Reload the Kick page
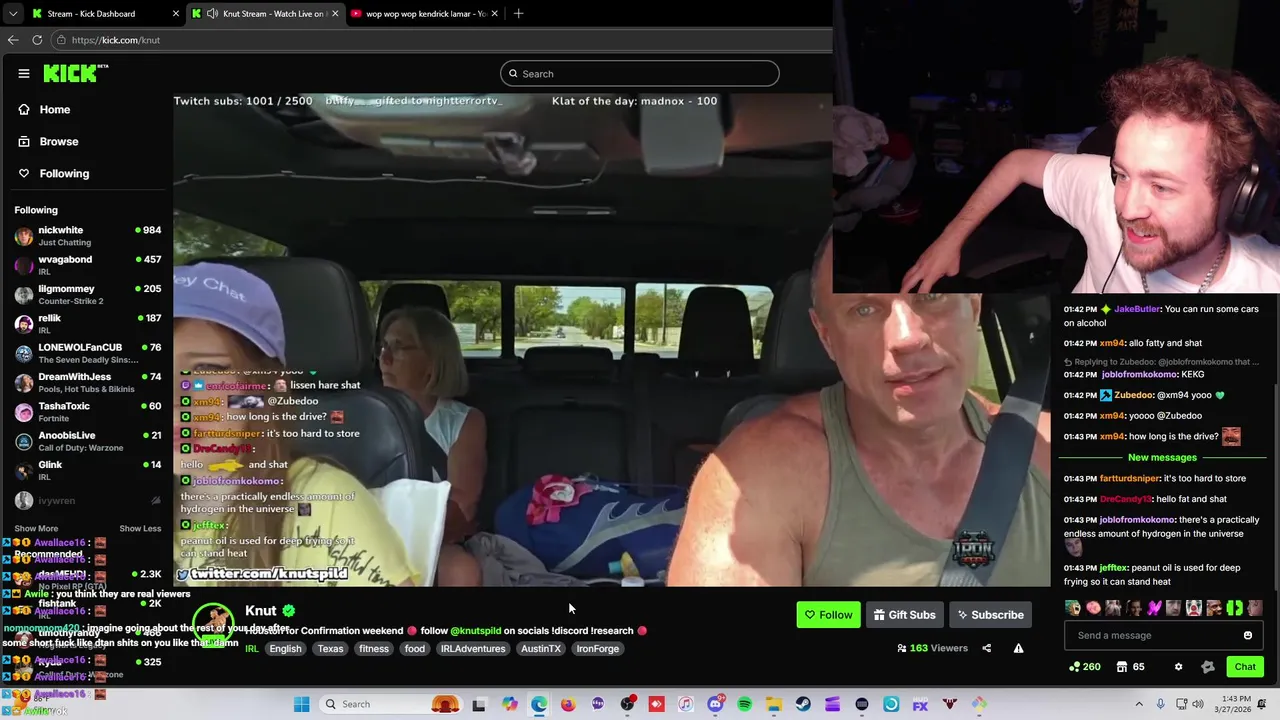This screenshot has height=720, width=1280. [x=37, y=40]
